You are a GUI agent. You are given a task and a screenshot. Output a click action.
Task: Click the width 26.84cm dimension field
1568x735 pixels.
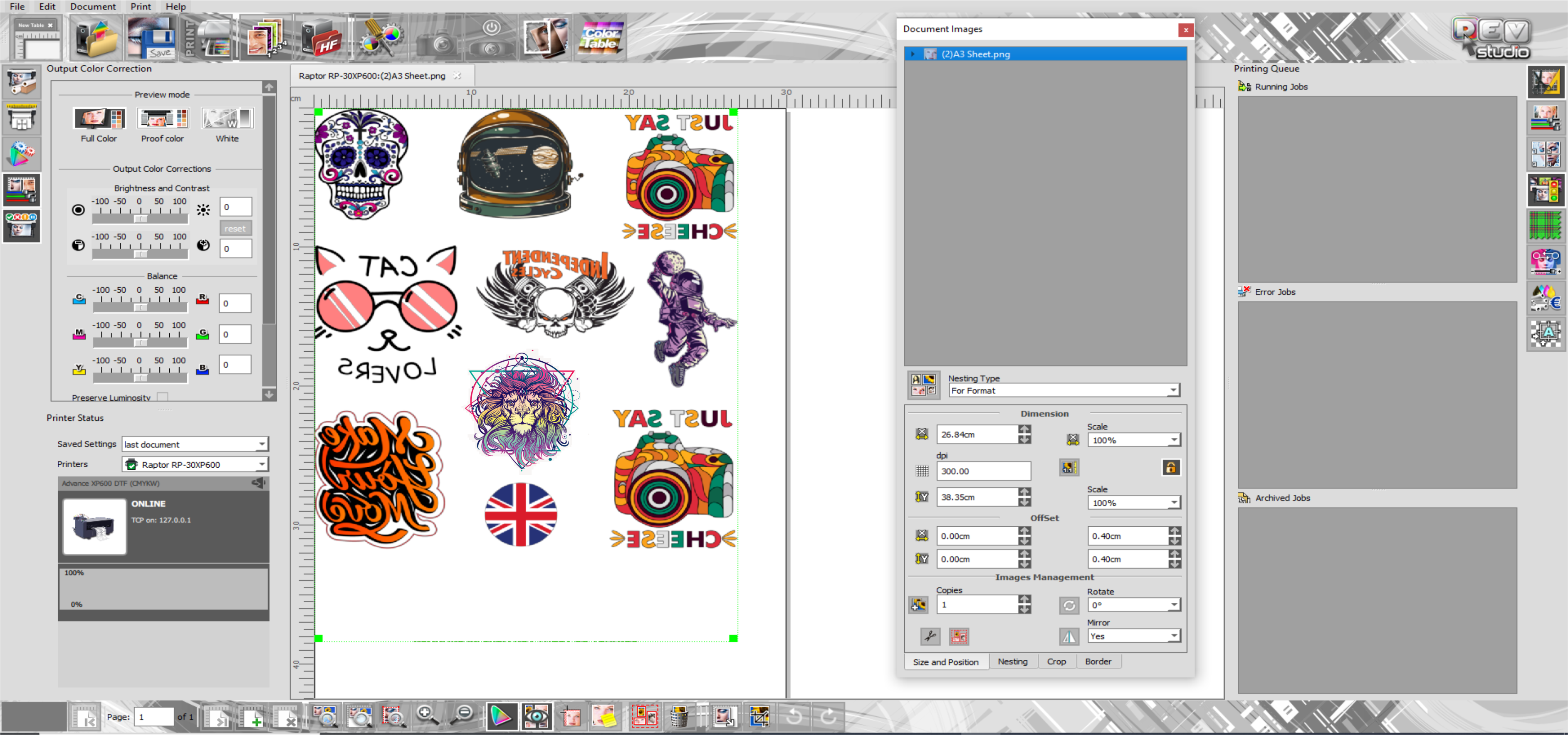pos(977,434)
